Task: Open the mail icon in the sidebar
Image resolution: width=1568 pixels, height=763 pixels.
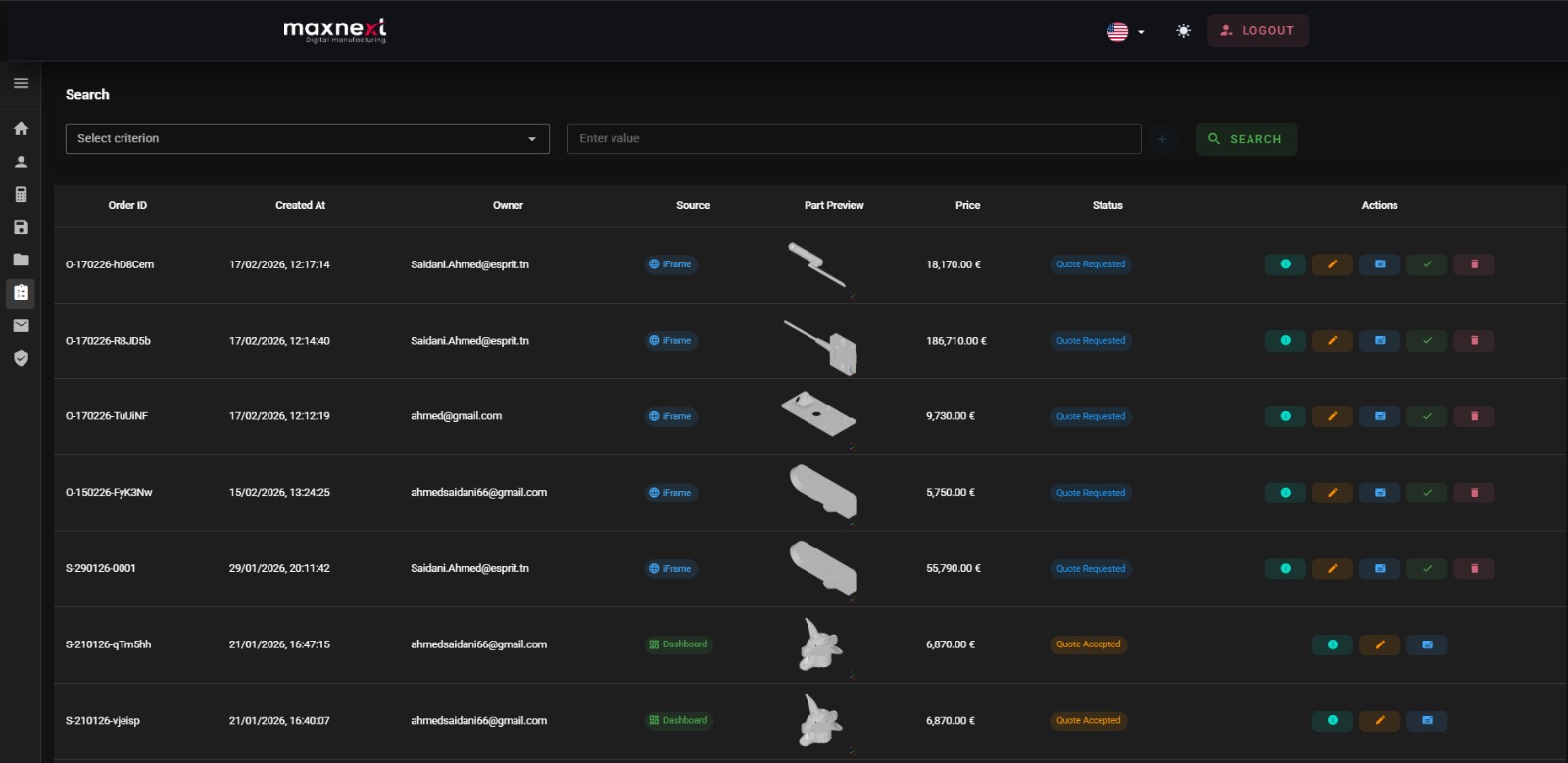Action: point(21,325)
